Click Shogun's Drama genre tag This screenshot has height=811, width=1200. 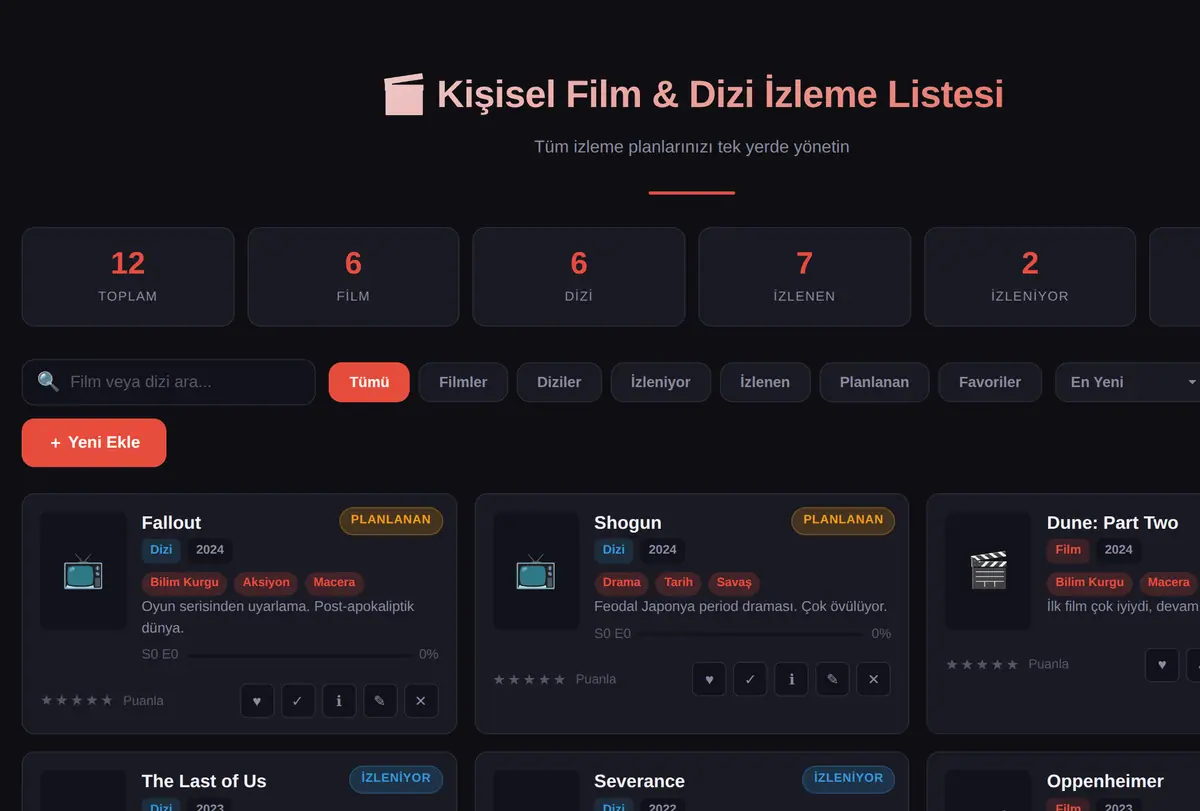(622, 582)
